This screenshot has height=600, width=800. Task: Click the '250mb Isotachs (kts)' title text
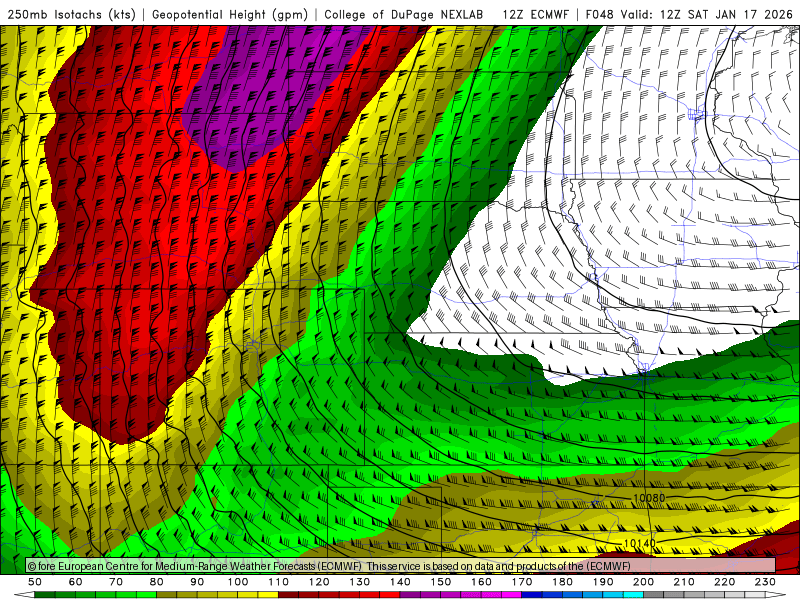71,14
